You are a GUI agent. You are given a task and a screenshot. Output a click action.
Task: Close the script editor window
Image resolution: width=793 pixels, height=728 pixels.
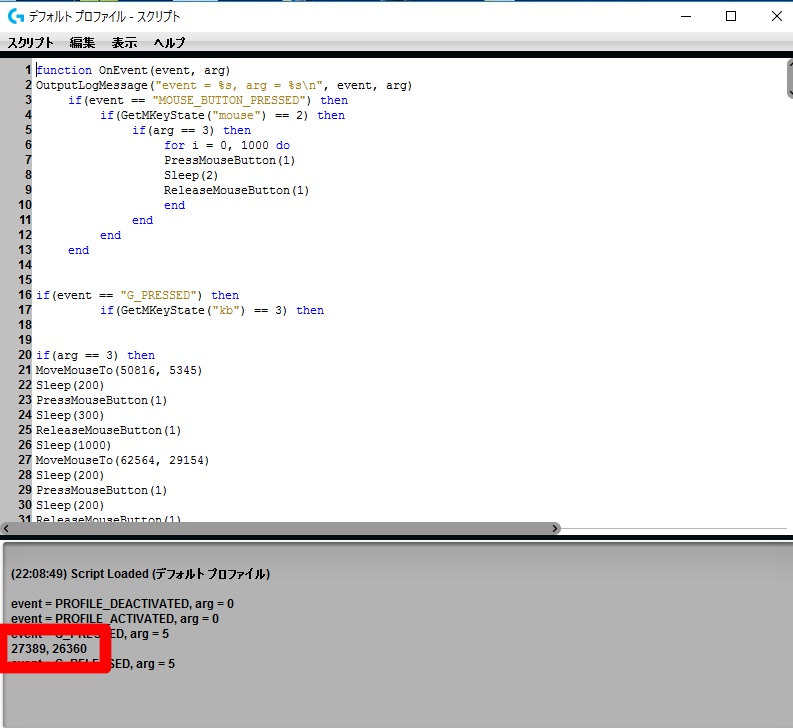[x=776, y=17]
